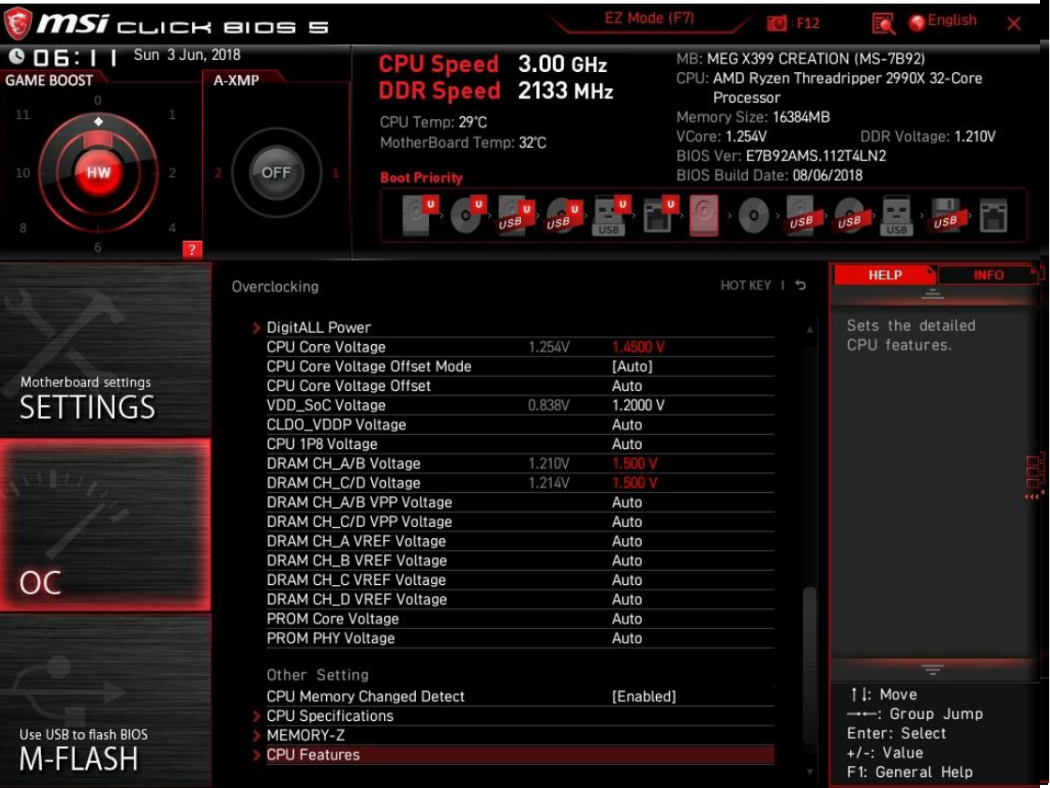Image resolution: width=1050 pixels, height=788 pixels.
Task: Click the scrollbar down arrow of settings list
Action: click(810, 772)
